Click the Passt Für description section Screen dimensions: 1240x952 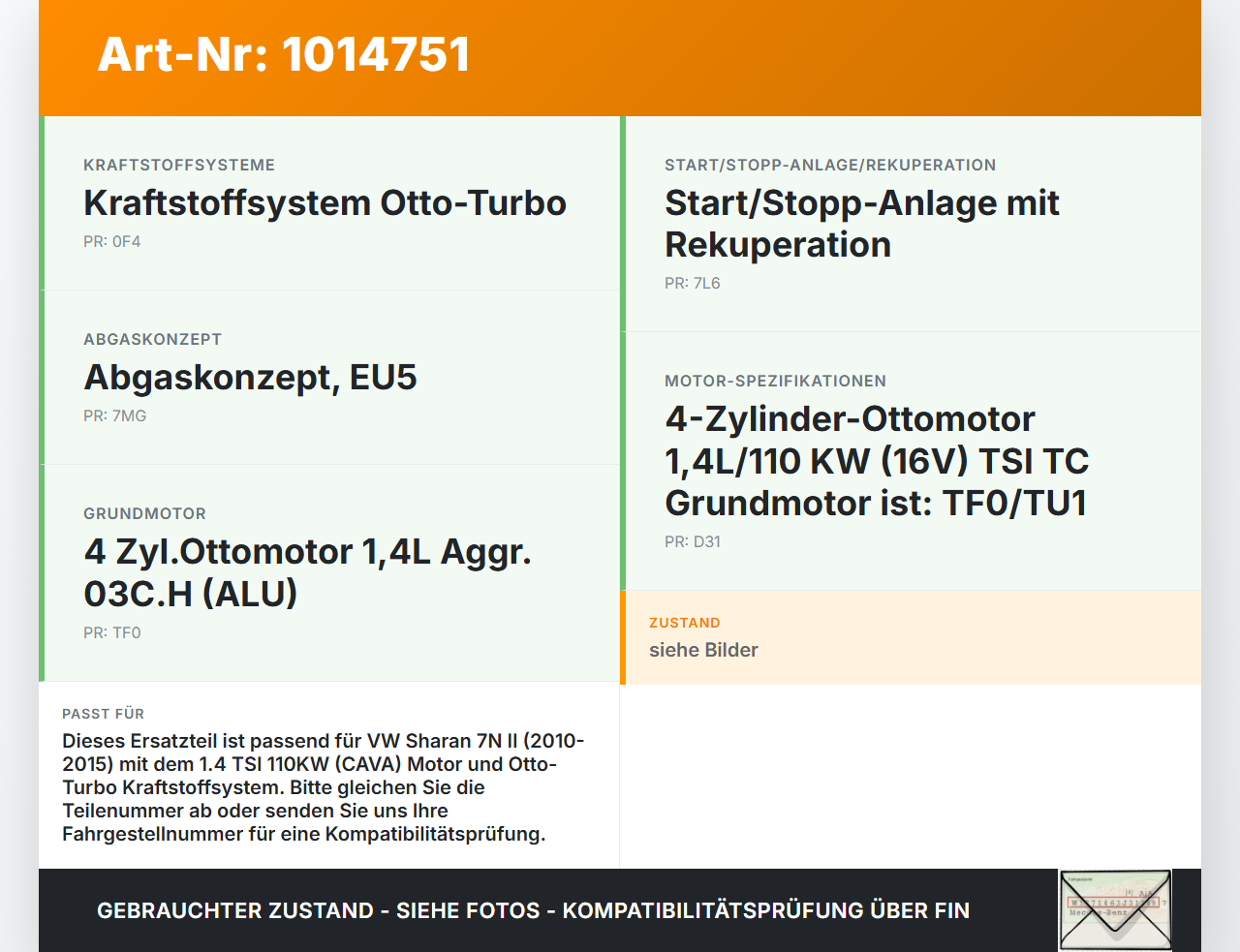[x=324, y=775]
